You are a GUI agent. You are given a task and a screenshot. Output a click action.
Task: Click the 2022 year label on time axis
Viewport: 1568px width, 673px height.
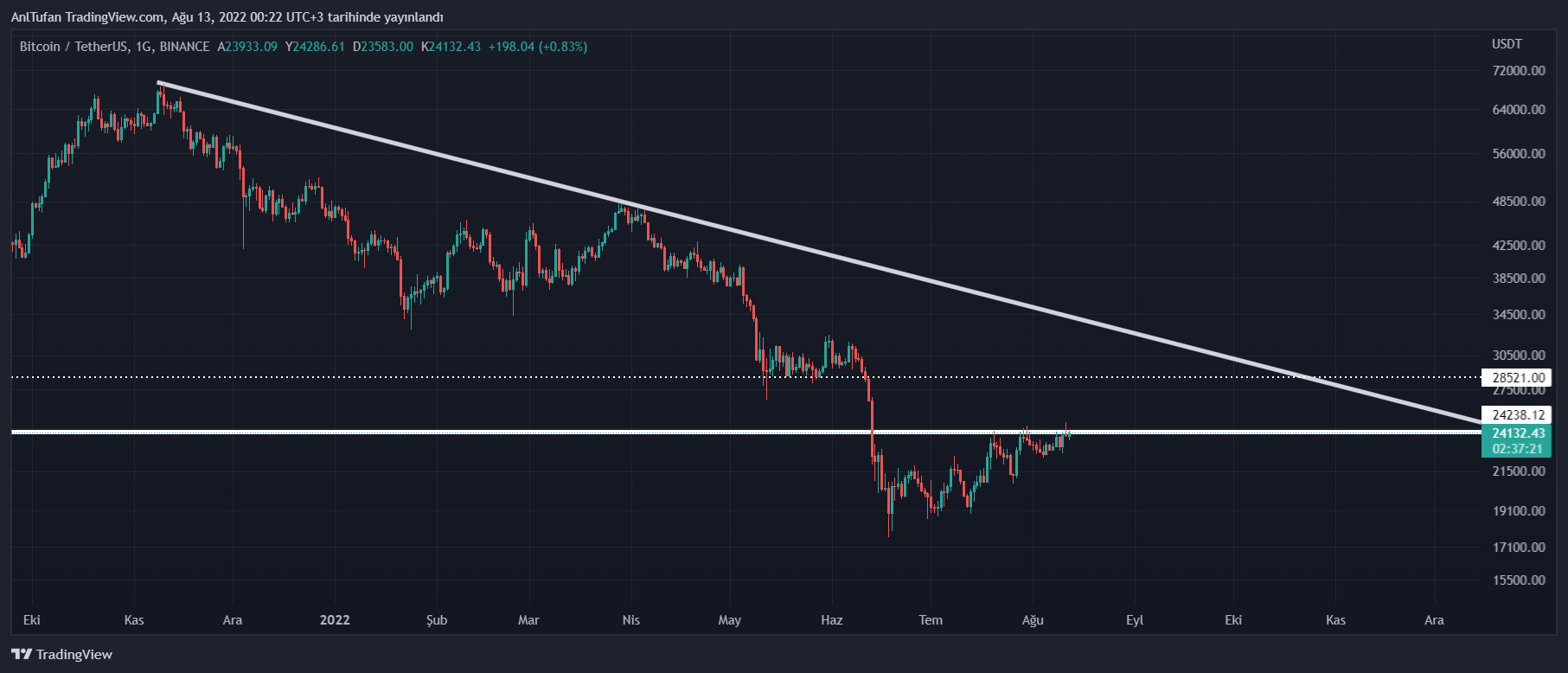tap(335, 619)
